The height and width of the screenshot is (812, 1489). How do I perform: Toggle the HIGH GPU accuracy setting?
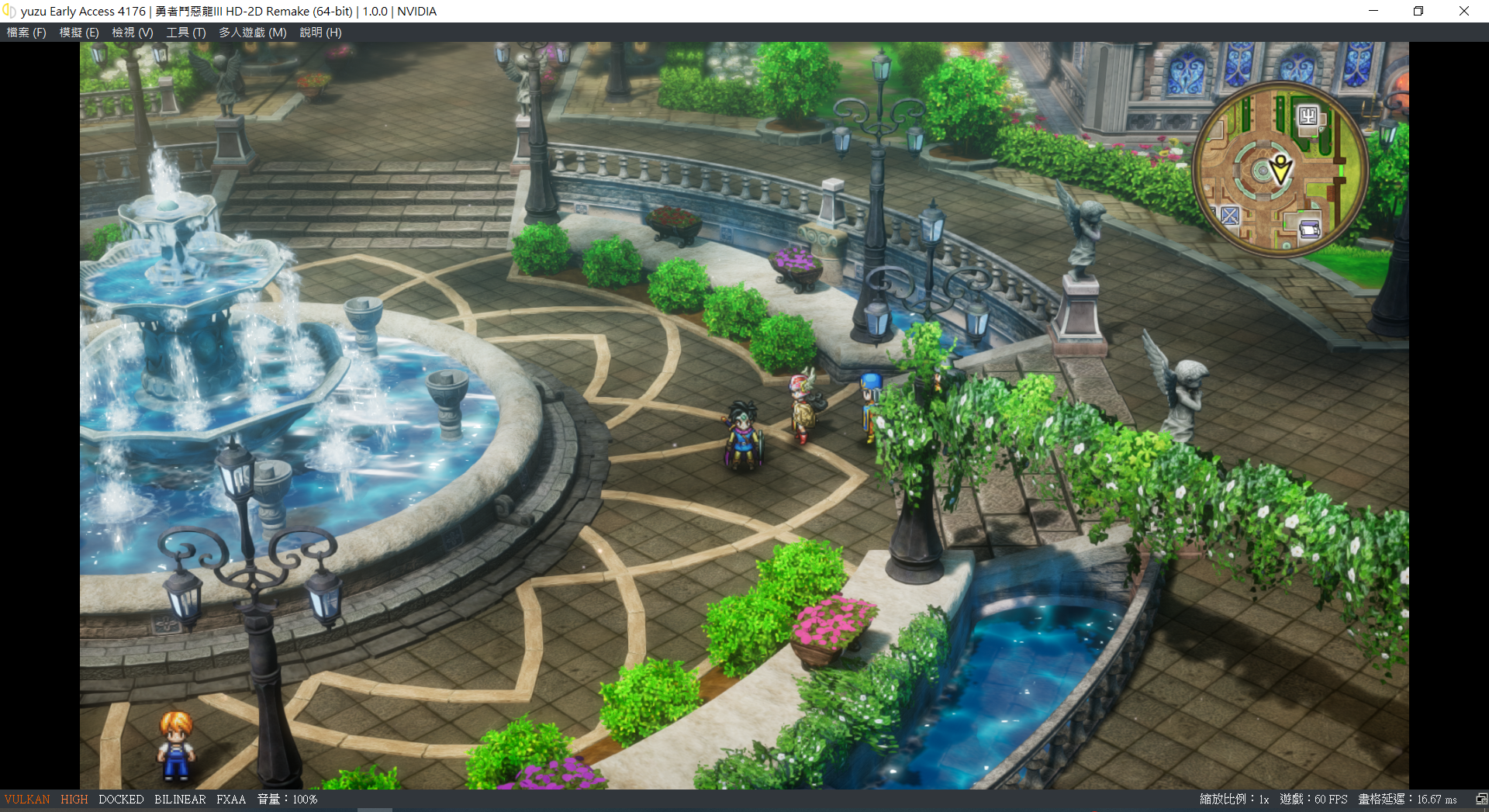(x=74, y=800)
